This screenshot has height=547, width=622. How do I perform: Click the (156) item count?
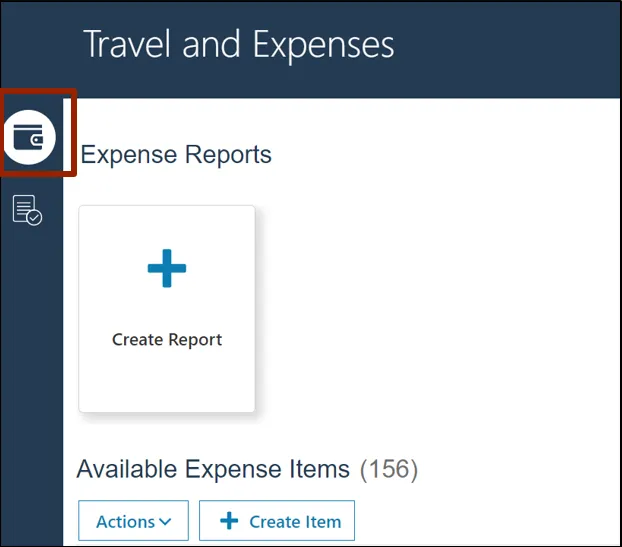(x=388, y=469)
